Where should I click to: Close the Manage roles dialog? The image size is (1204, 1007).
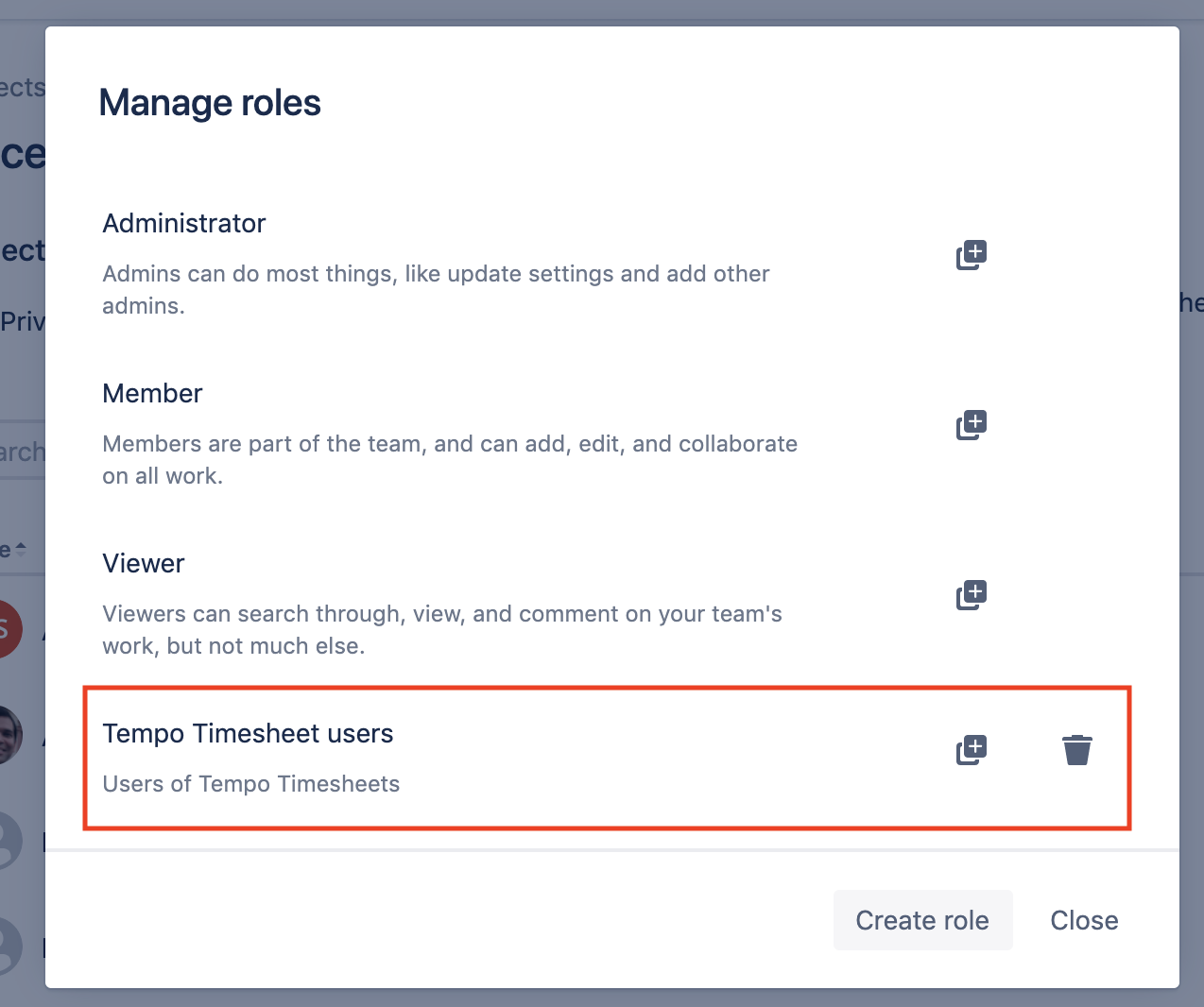(x=1084, y=920)
